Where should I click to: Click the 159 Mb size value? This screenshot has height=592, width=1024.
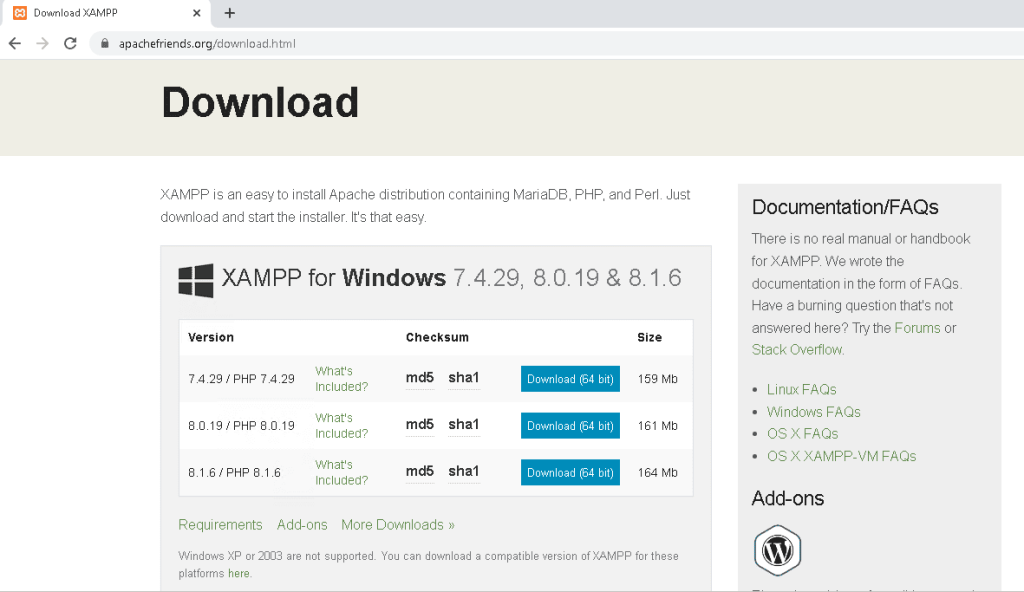pos(658,379)
